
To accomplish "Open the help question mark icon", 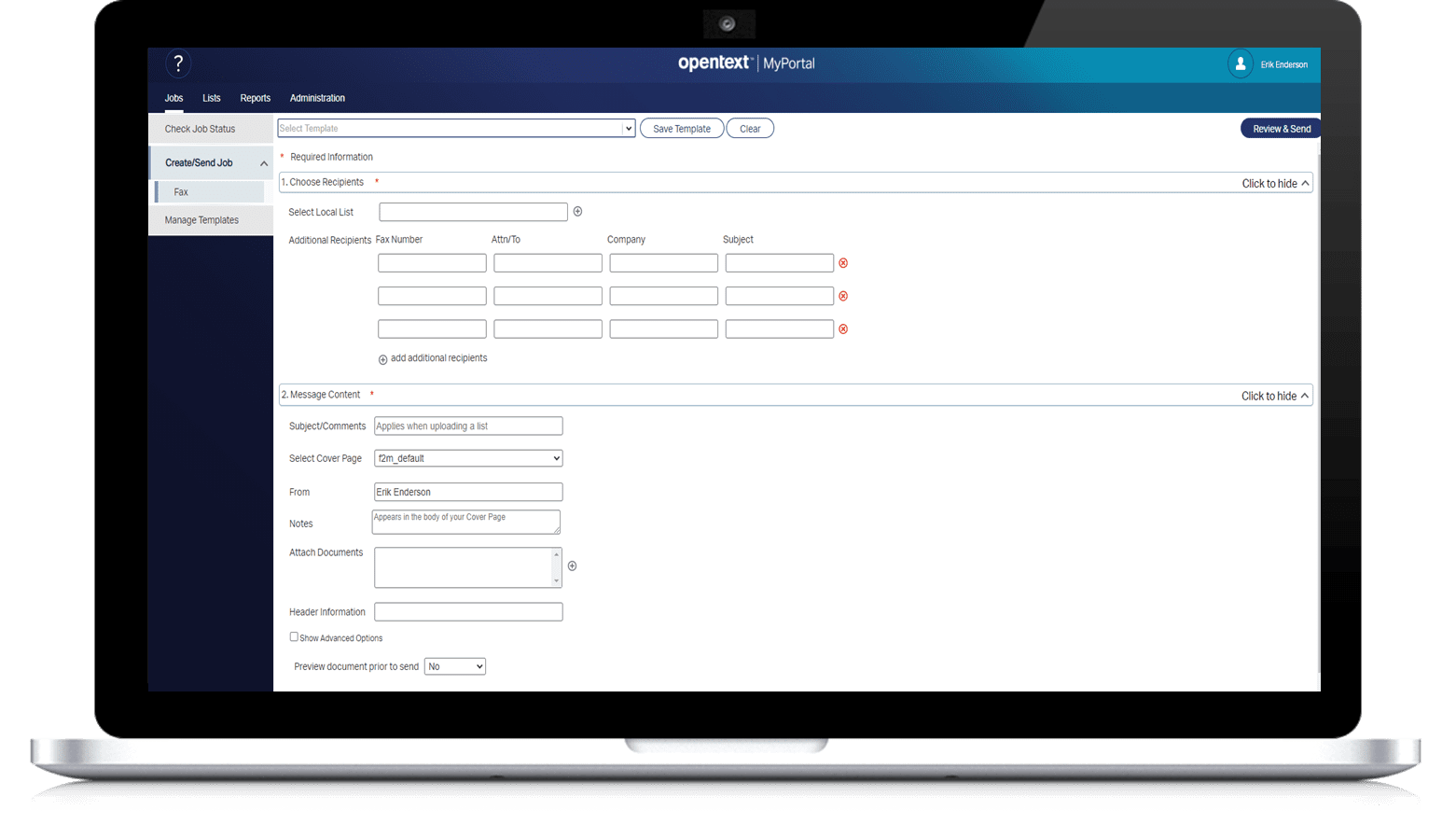I will [x=178, y=63].
